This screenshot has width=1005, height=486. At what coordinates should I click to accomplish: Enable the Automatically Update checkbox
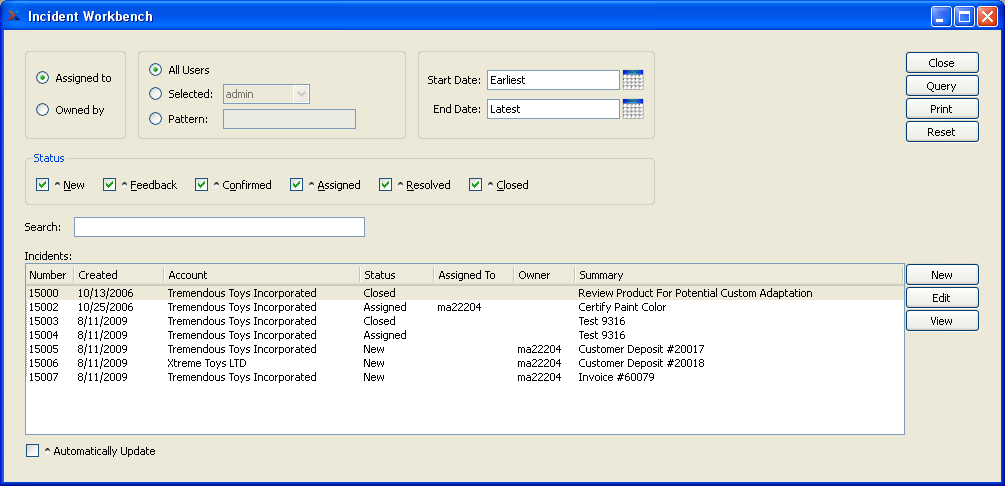pyautogui.click(x=33, y=451)
